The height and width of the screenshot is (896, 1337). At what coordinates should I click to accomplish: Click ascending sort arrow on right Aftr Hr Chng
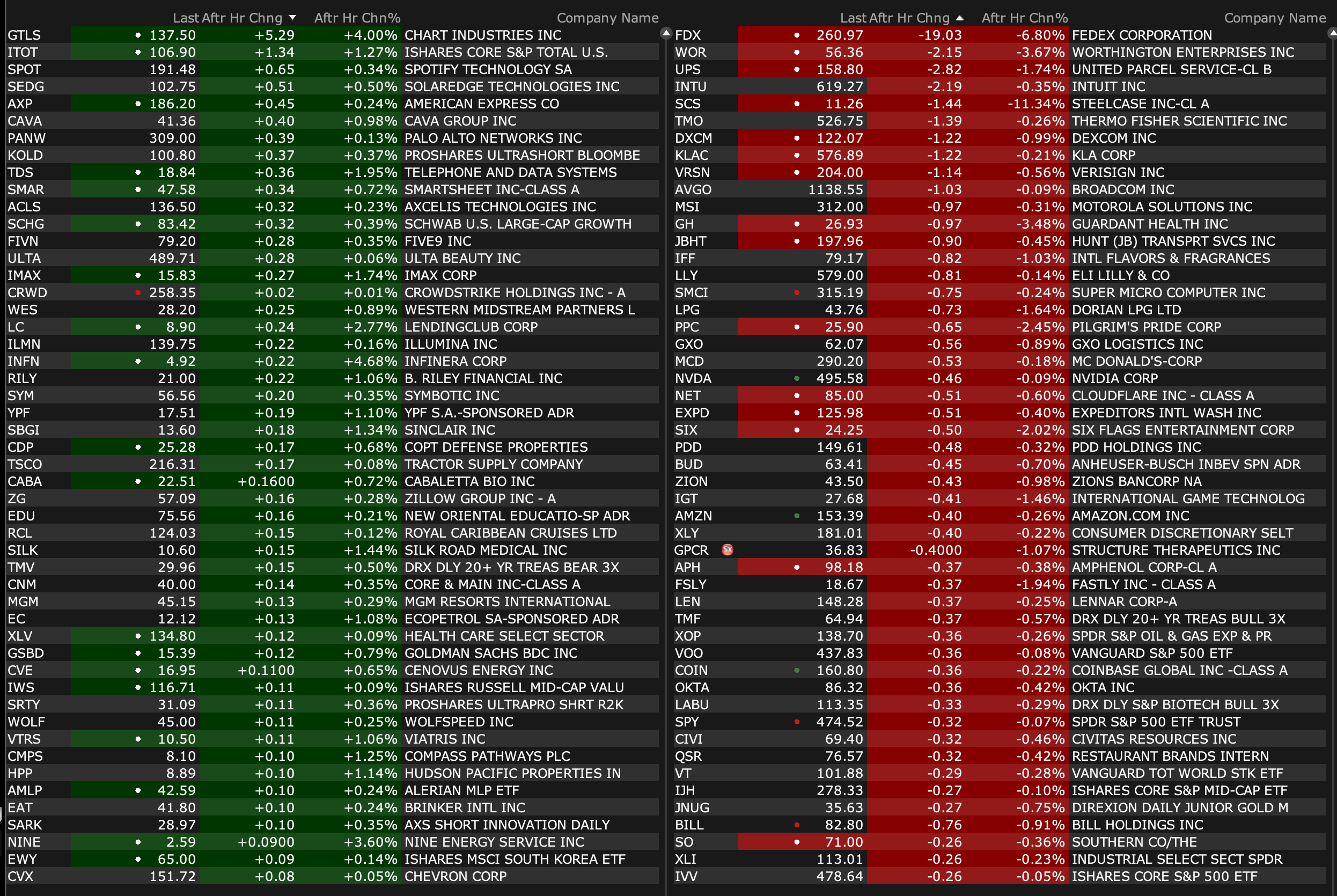tap(960, 18)
